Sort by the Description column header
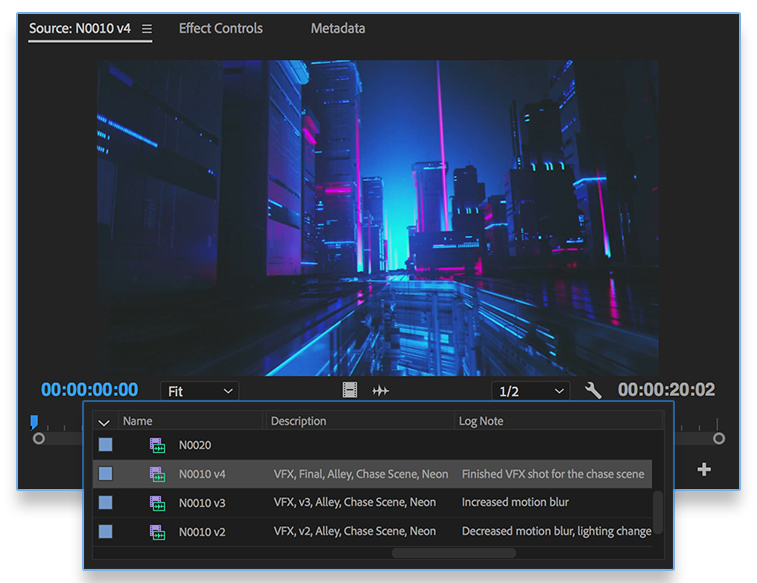The width and height of the screenshot is (757, 583). (298, 421)
